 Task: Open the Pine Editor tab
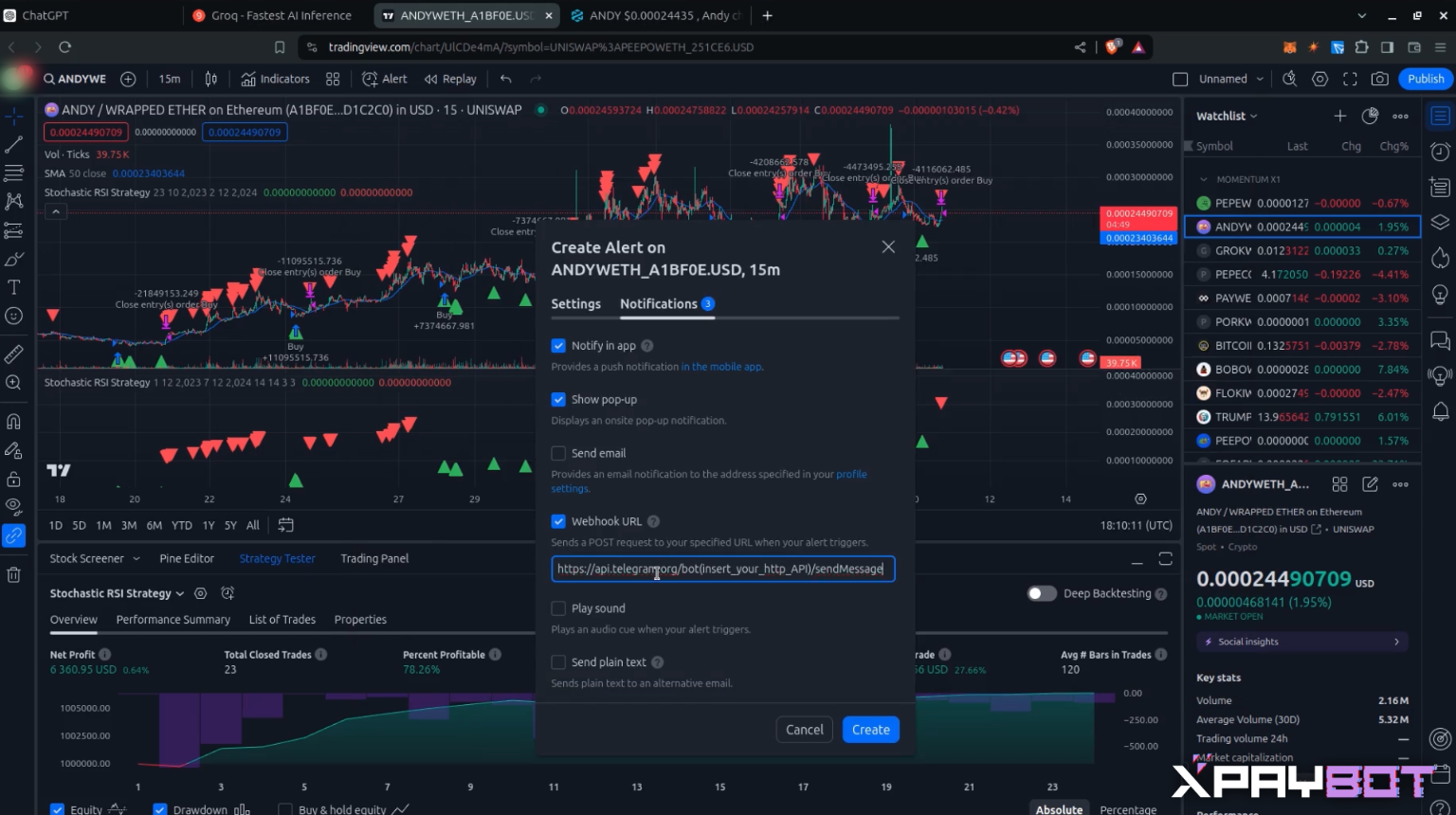pos(187,558)
